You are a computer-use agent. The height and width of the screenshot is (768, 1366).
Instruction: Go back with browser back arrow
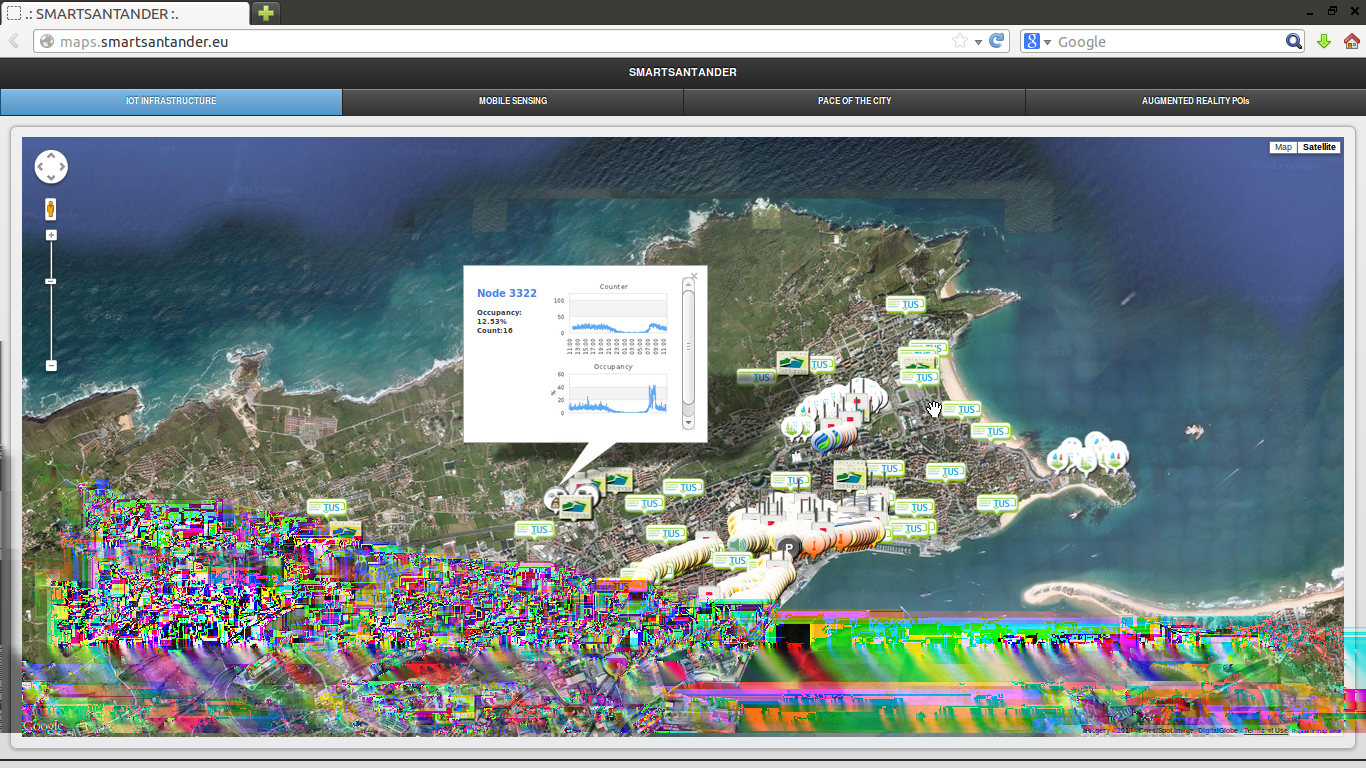click(x=14, y=41)
